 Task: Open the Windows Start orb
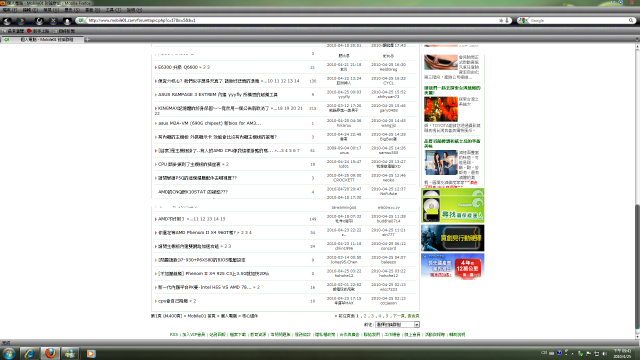[9, 353]
